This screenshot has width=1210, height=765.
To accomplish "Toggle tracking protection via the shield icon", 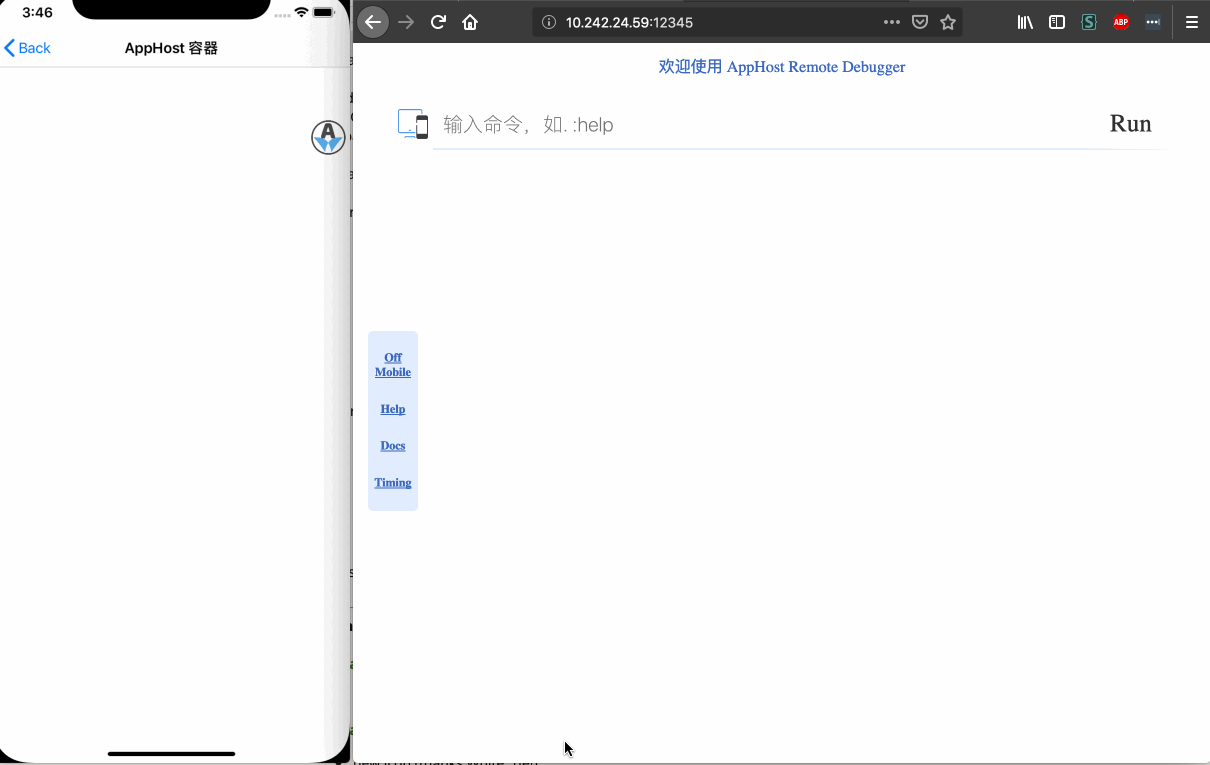I will point(919,21).
